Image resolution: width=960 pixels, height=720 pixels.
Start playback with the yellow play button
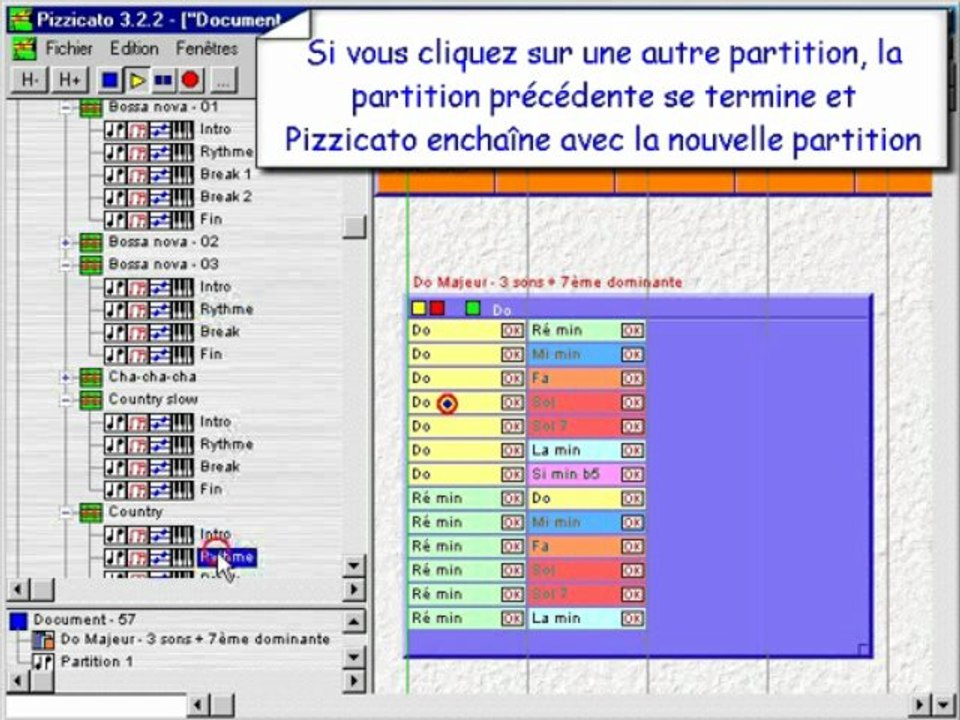point(137,80)
